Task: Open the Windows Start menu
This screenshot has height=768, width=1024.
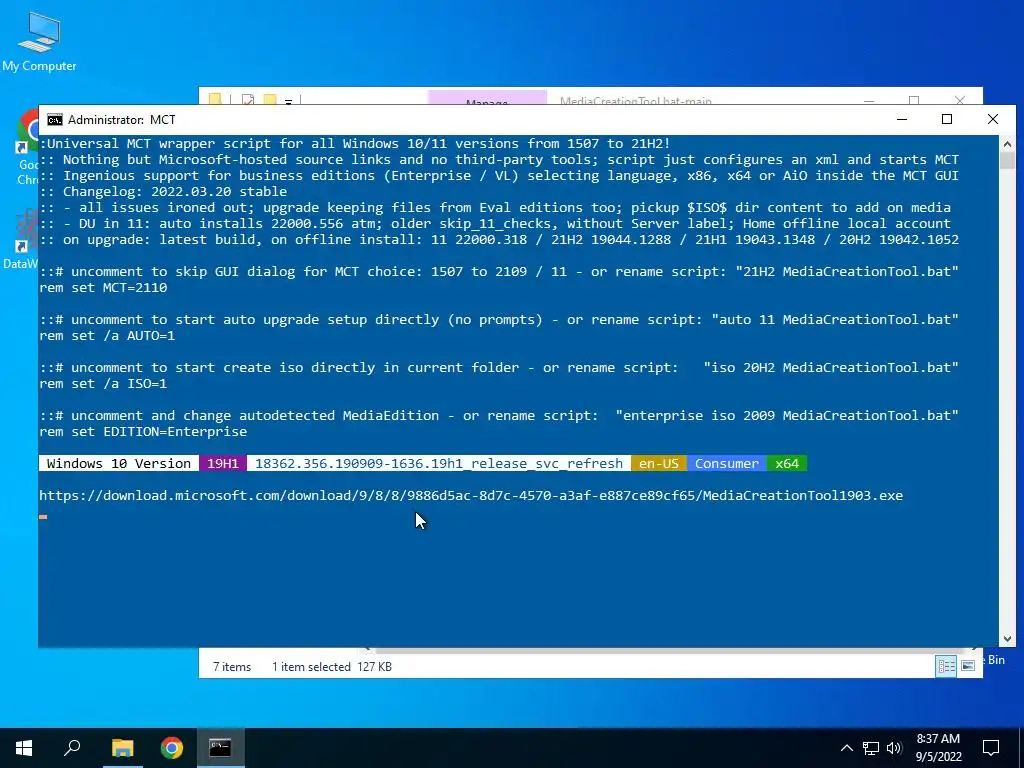Action: (24, 748)
